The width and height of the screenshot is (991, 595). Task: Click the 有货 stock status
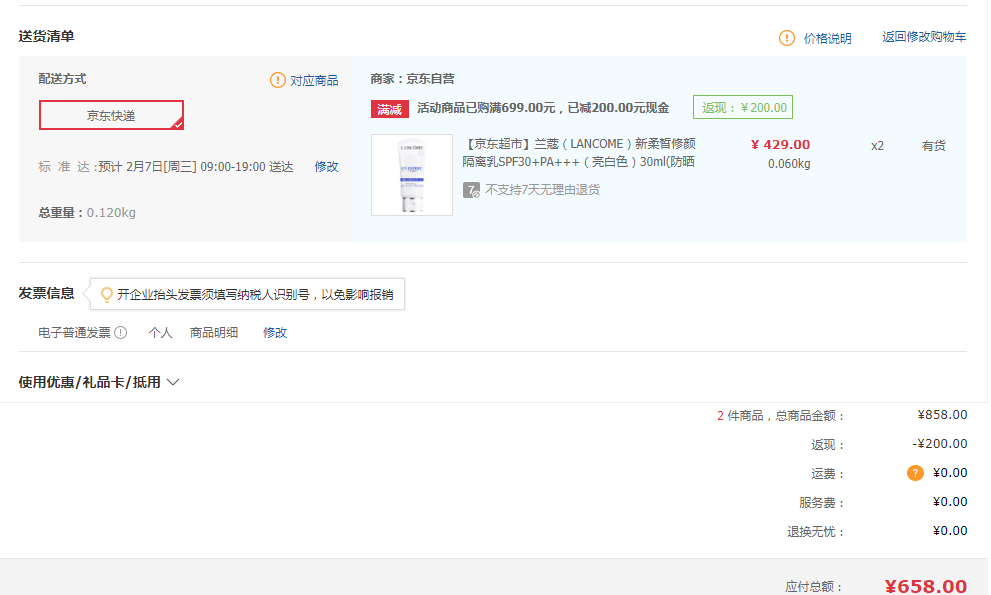click(x=933, y=146)
